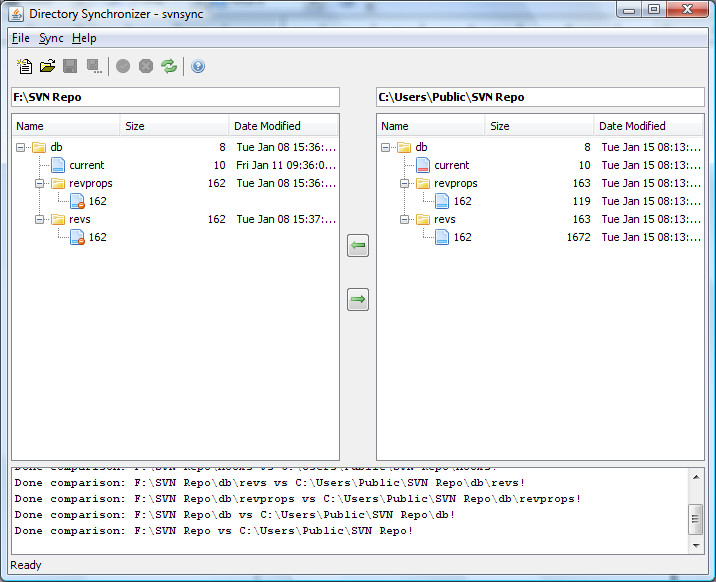The height and width of the screenshot is (582, 716).
Task: Select revprops folder icon in left pane
Action: (58, 183)
